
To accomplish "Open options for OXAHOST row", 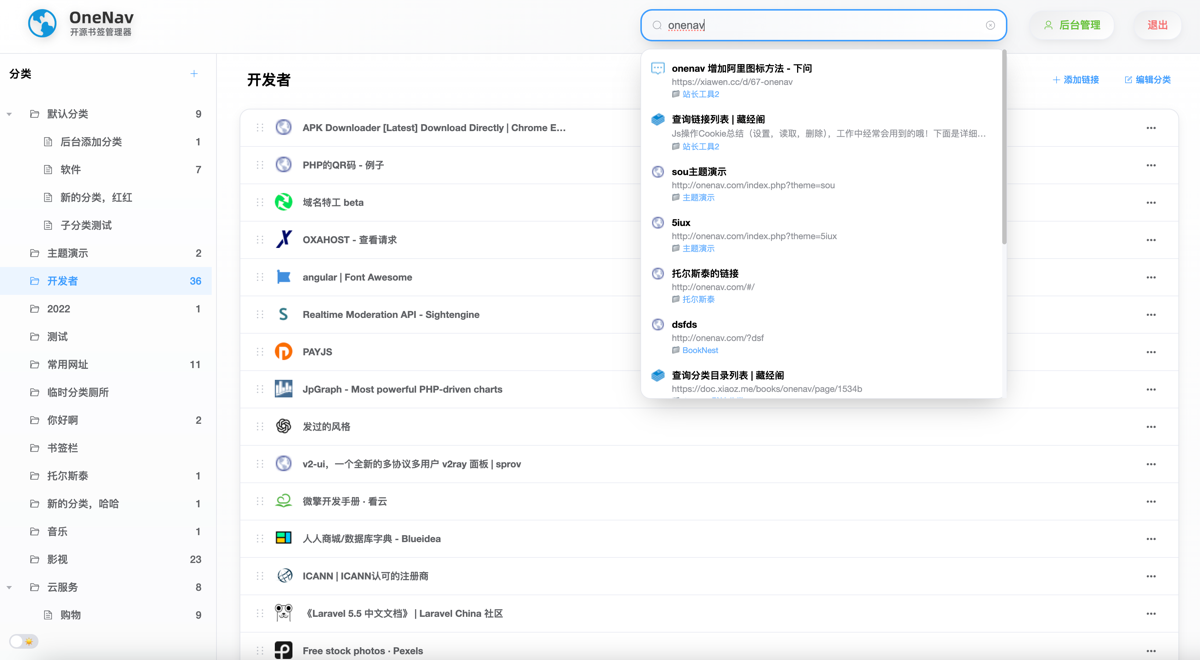I will (1151, 240).
